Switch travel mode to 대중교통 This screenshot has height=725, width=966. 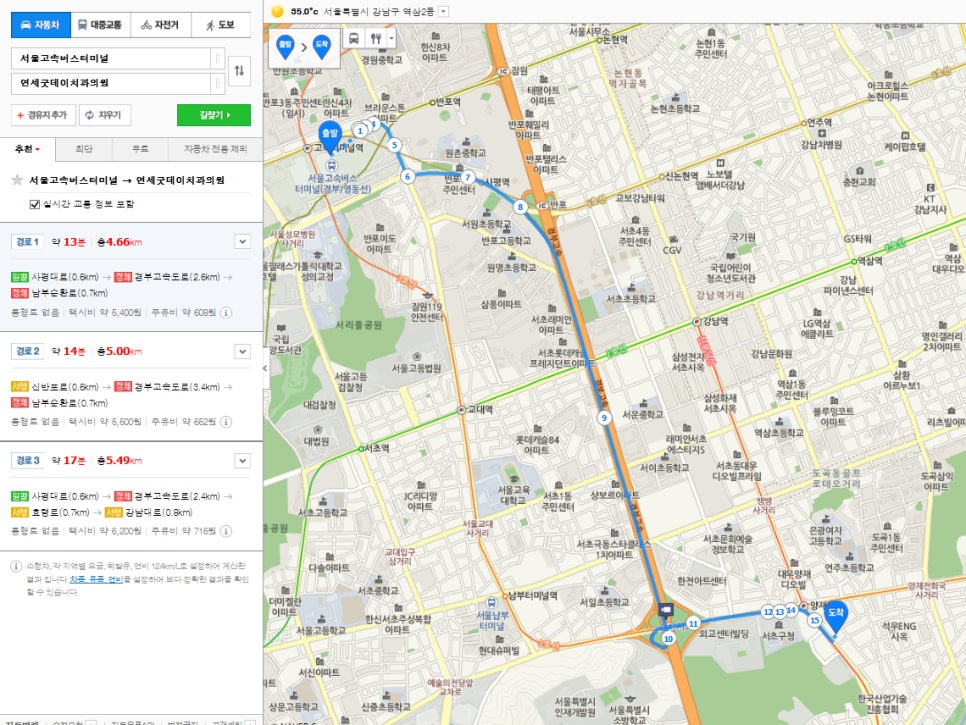tap(101, 25)
